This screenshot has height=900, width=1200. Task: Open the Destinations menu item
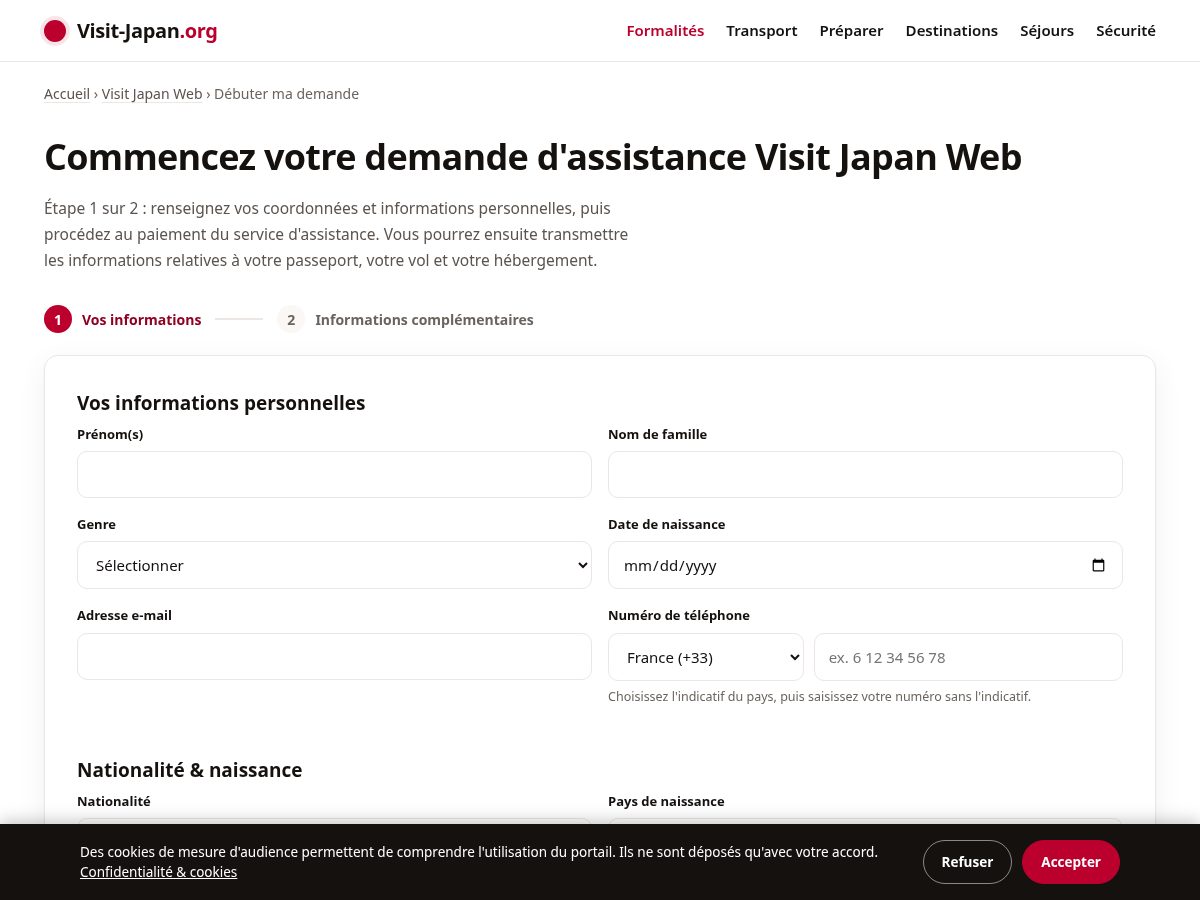(951, 31)
